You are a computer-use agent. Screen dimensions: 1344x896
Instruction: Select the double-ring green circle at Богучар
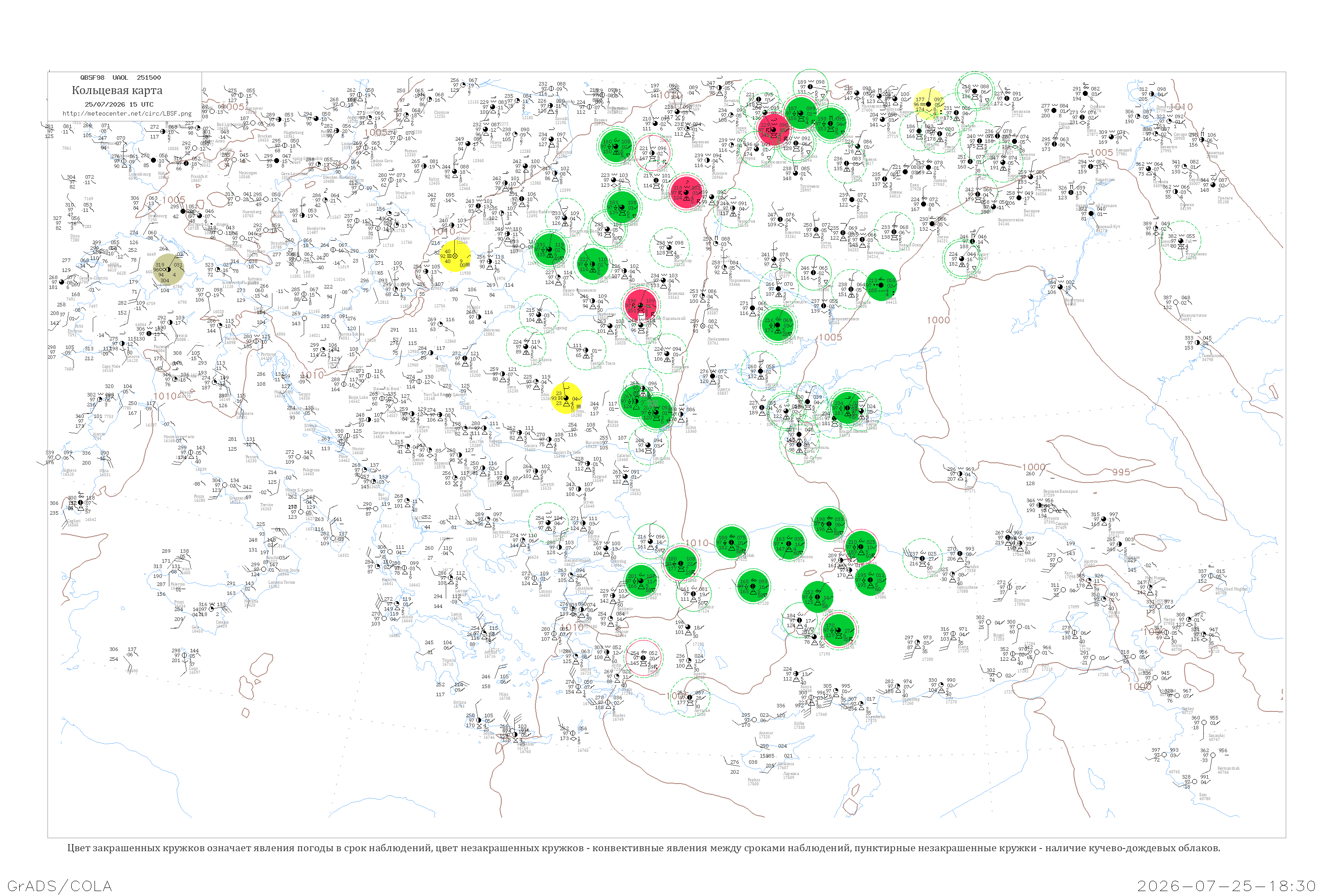(x=962, y=259)
